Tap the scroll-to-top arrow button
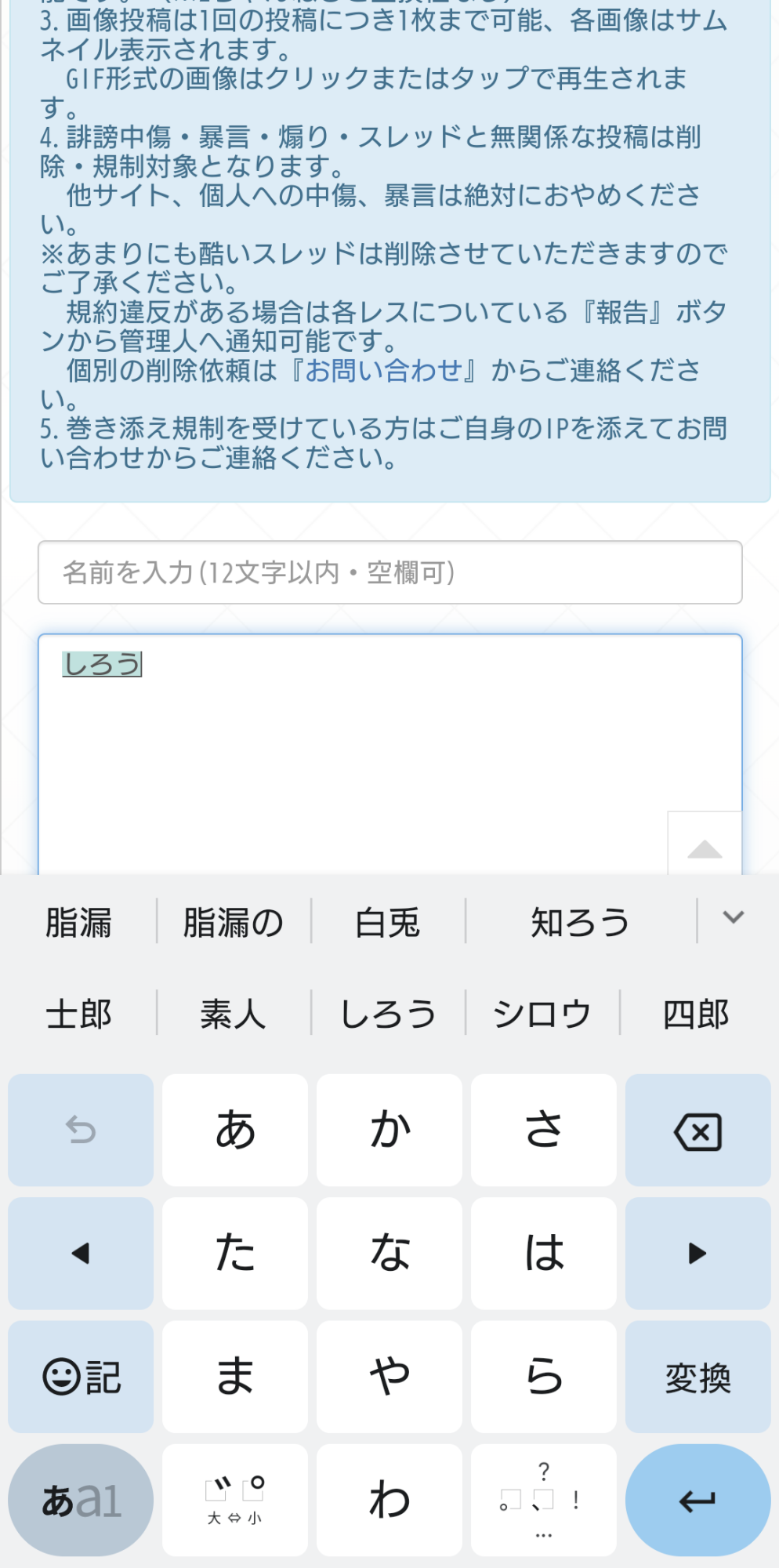This screenshot has height=1568, width=779. (x=705, y=845)
